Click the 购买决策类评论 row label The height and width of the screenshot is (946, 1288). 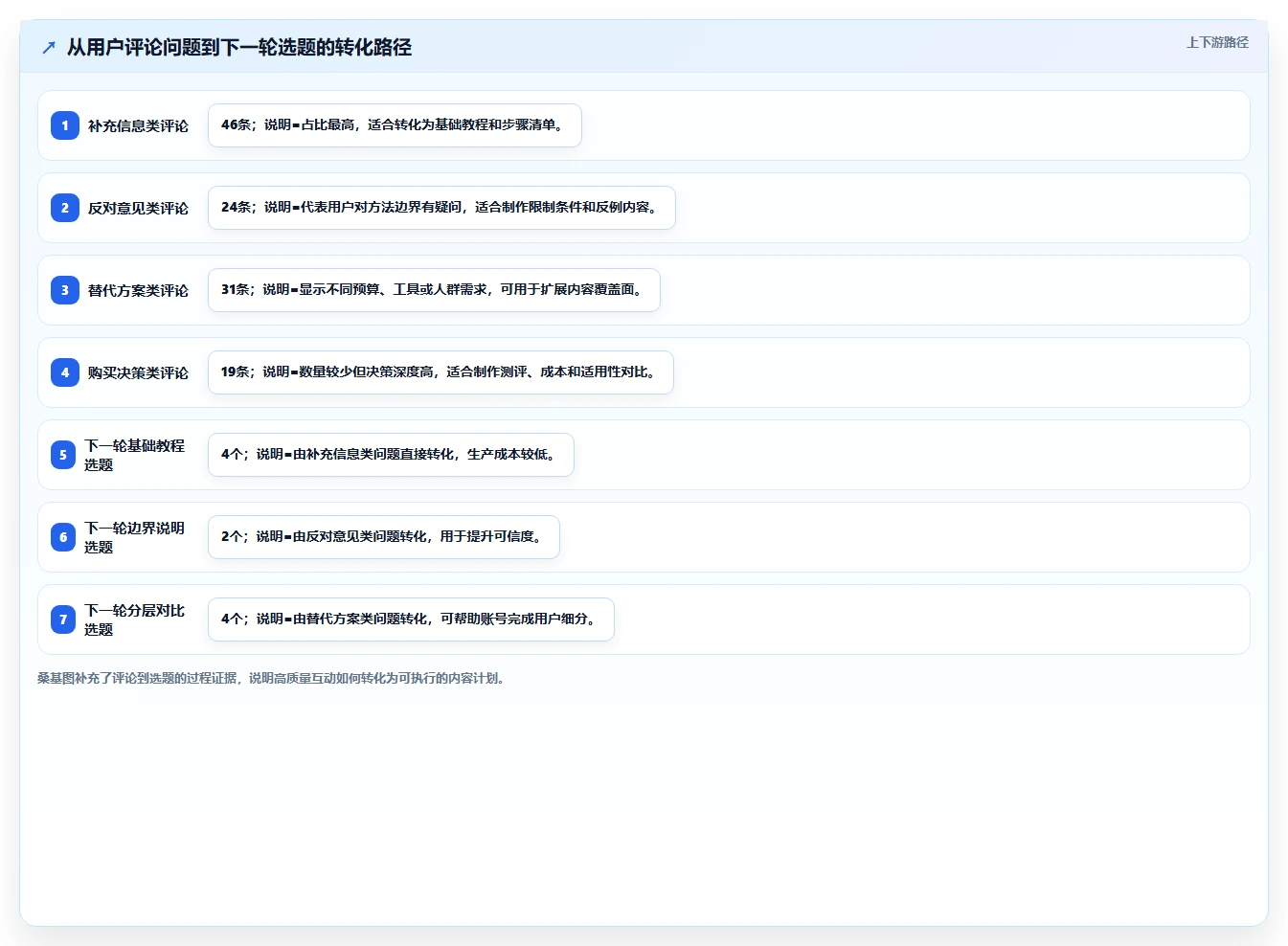(138, 372)
